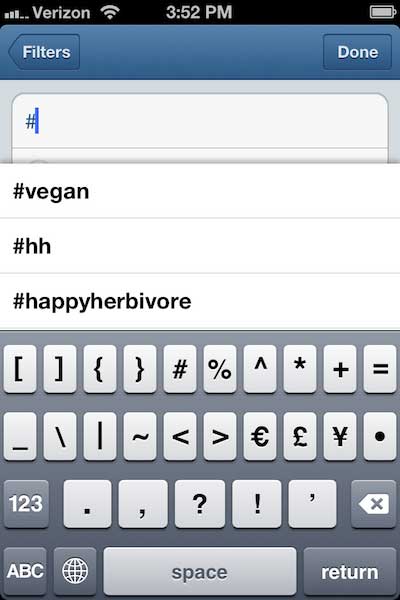The width and height of the screenshot is (400, 600).
Task: Switch keyboard to 123 numbers
Action: 26,504
